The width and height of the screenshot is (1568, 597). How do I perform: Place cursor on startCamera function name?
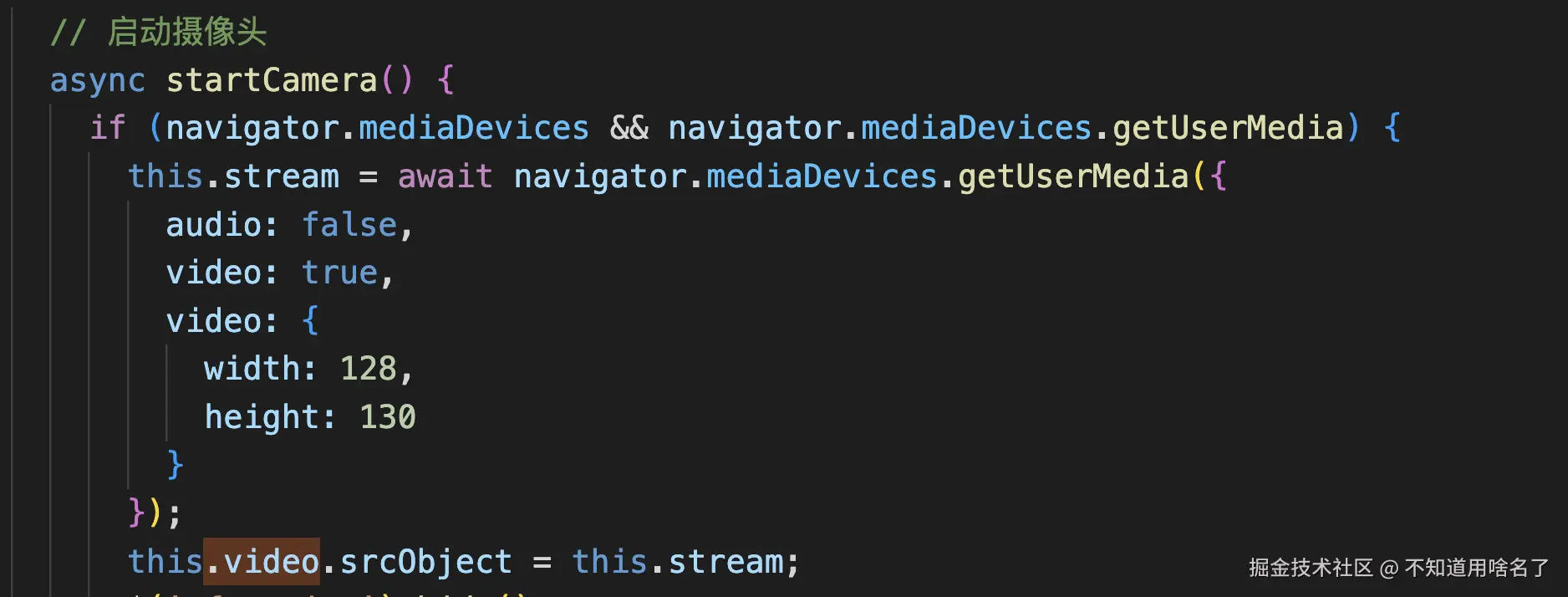coord(272,80)
